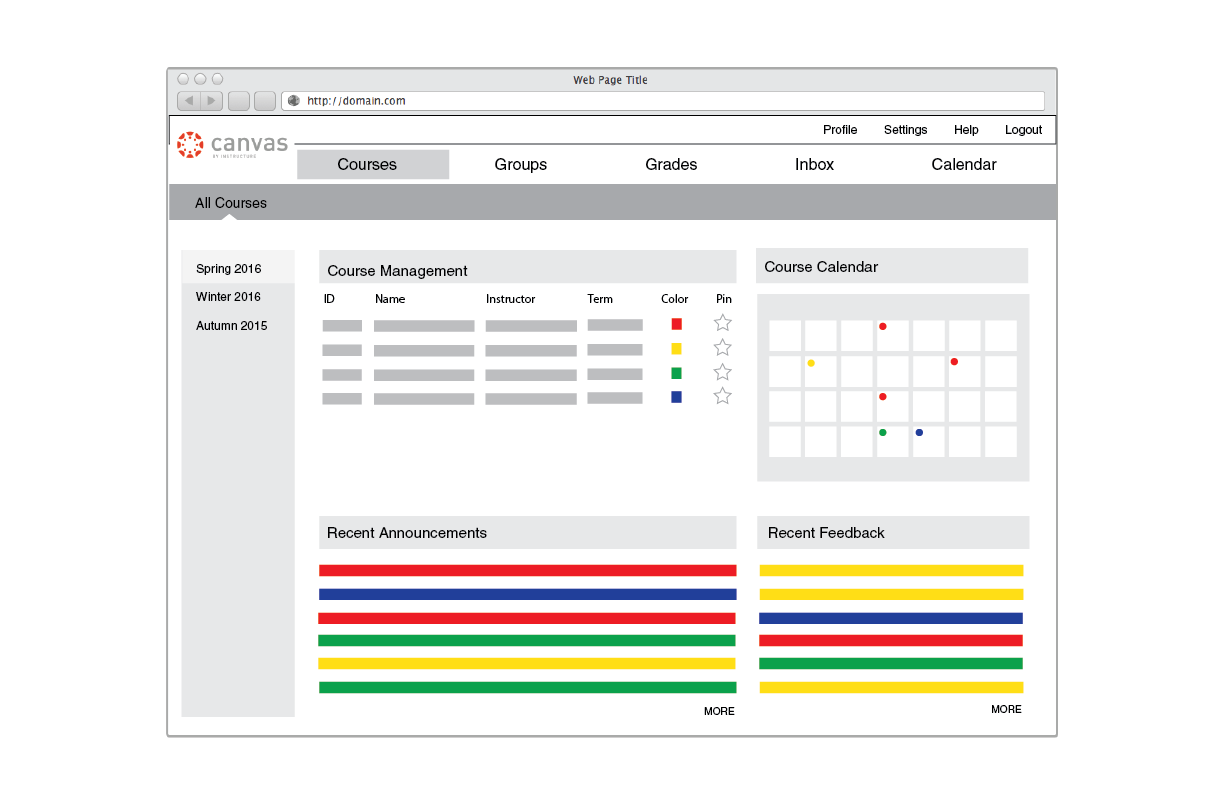Click the Name column header
Screen dimensions: 1225x792
(x=390, y=299)
